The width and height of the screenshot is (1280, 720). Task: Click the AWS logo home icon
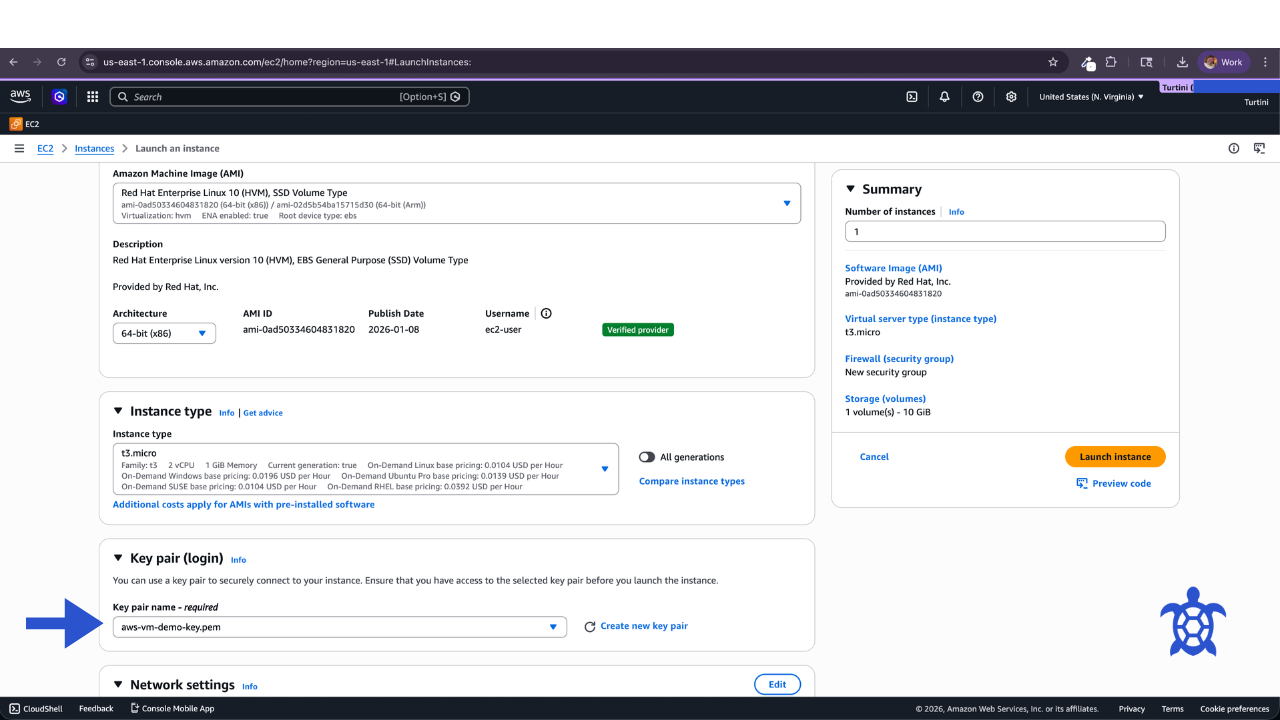(x=20, y=96)
